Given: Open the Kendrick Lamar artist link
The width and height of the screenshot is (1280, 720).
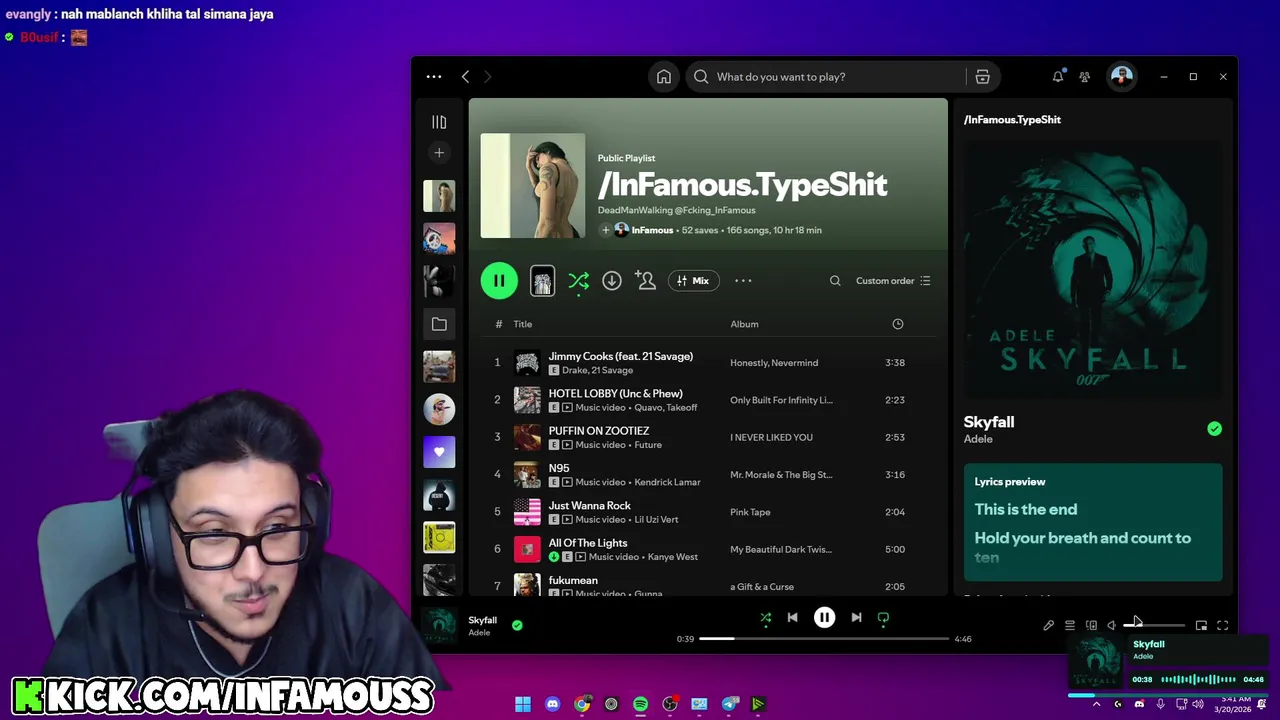Looking at the screenshot, I should click(x=667, y=482).
